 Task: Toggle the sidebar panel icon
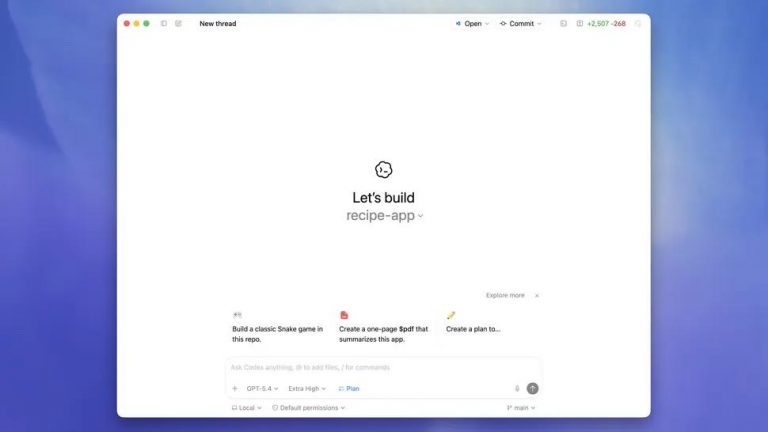tap(164, 24)
